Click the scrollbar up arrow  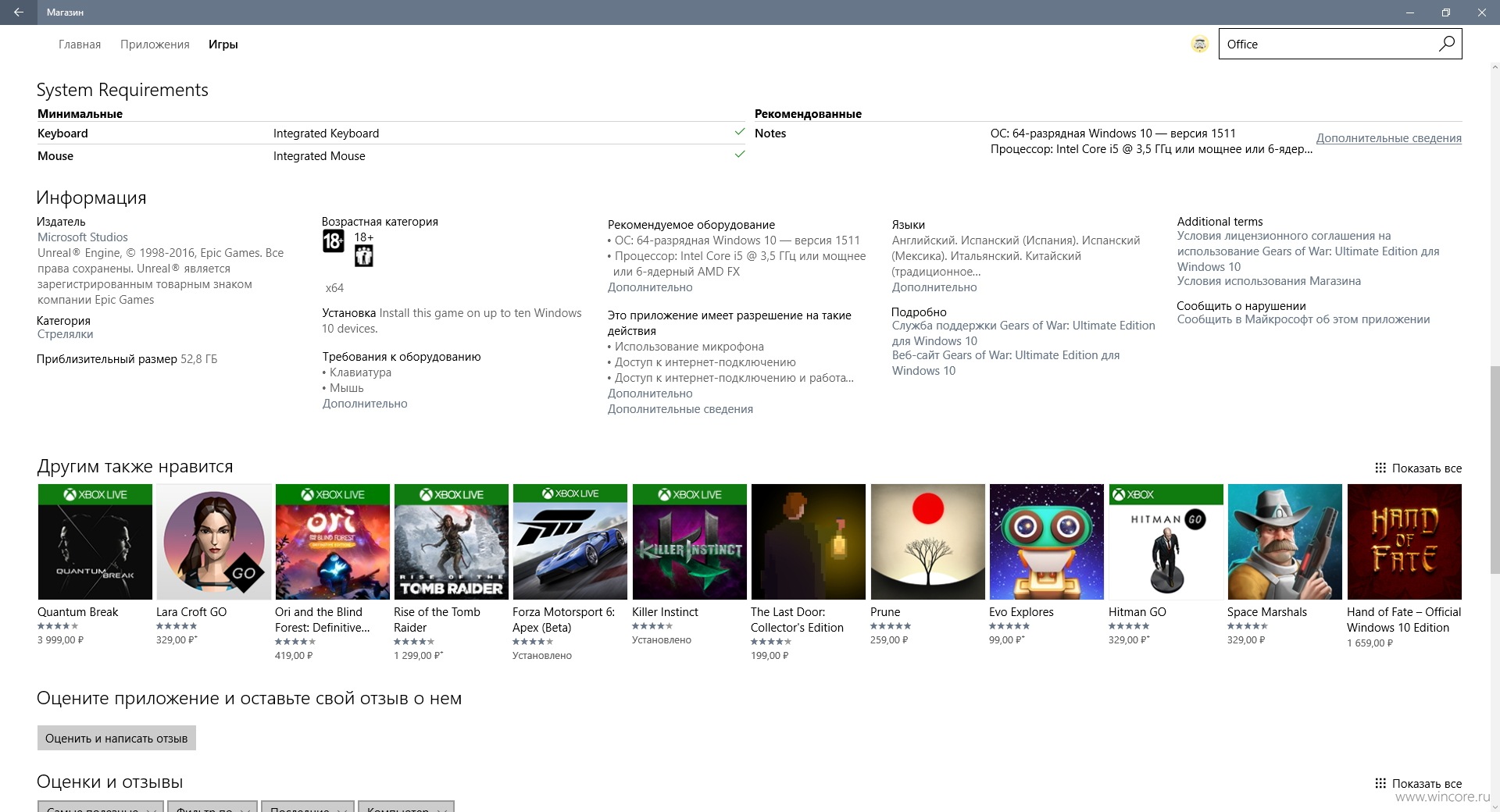coord(1494,68)
